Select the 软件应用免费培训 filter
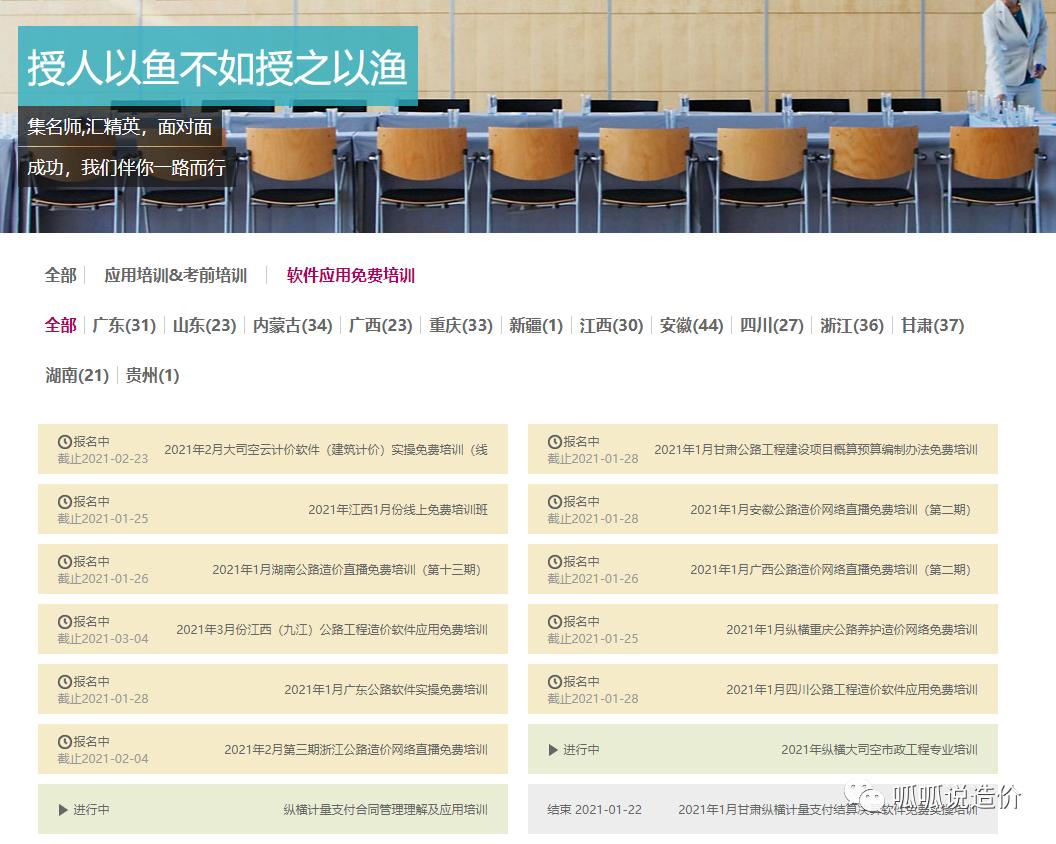Screen dimensions: 1056x844 pos(352,276)
